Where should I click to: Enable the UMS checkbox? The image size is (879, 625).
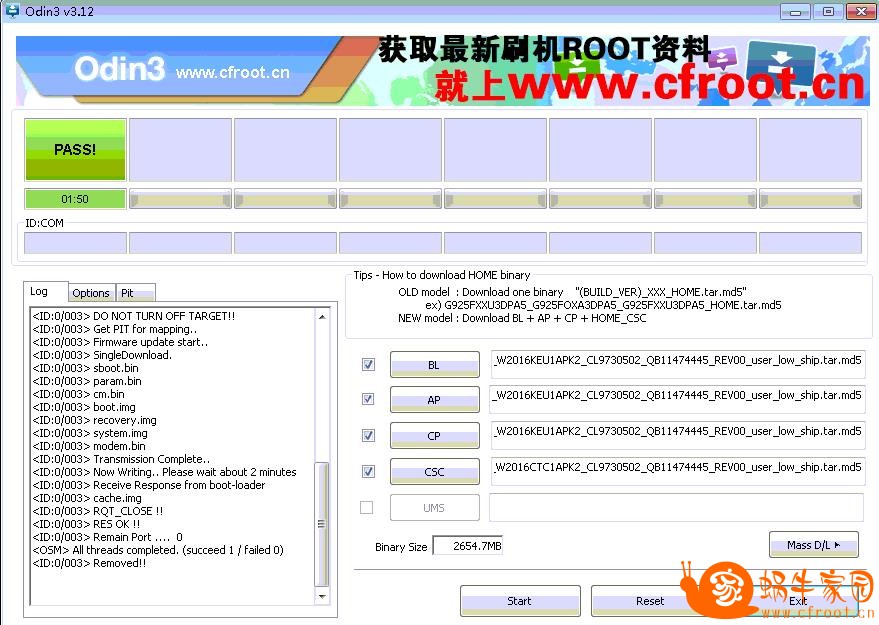pyautogui.click(x=367, y=507)
